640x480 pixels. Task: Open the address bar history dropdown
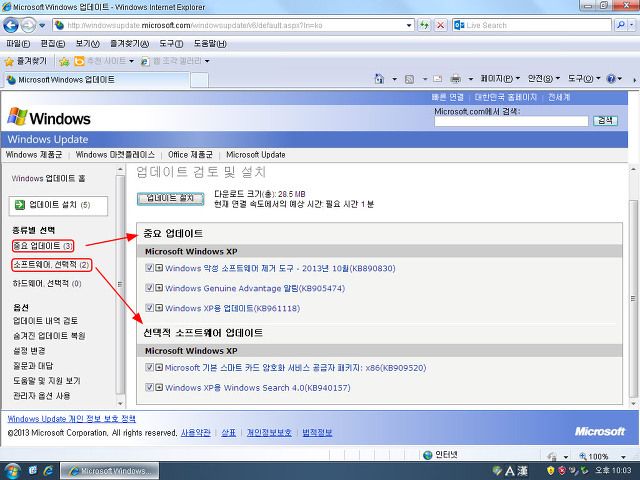click(x=409, y=25)
